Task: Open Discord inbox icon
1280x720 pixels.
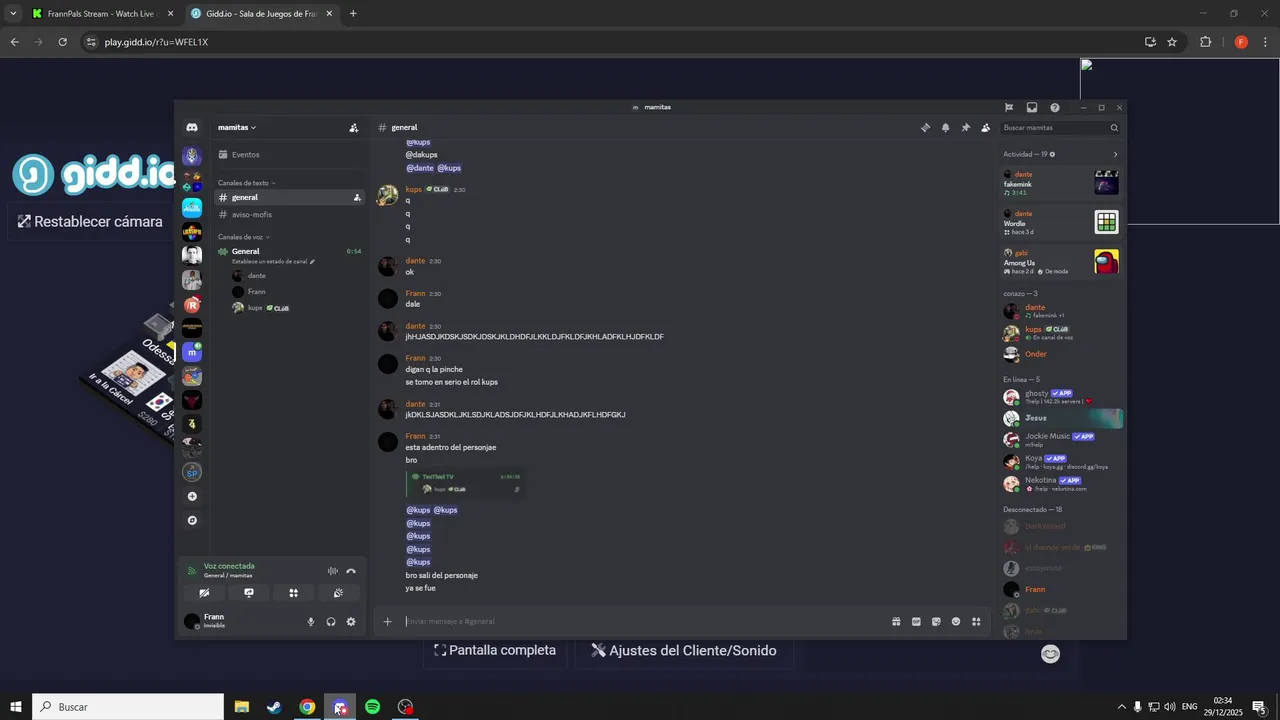Action: click(x=1032, y=107)
